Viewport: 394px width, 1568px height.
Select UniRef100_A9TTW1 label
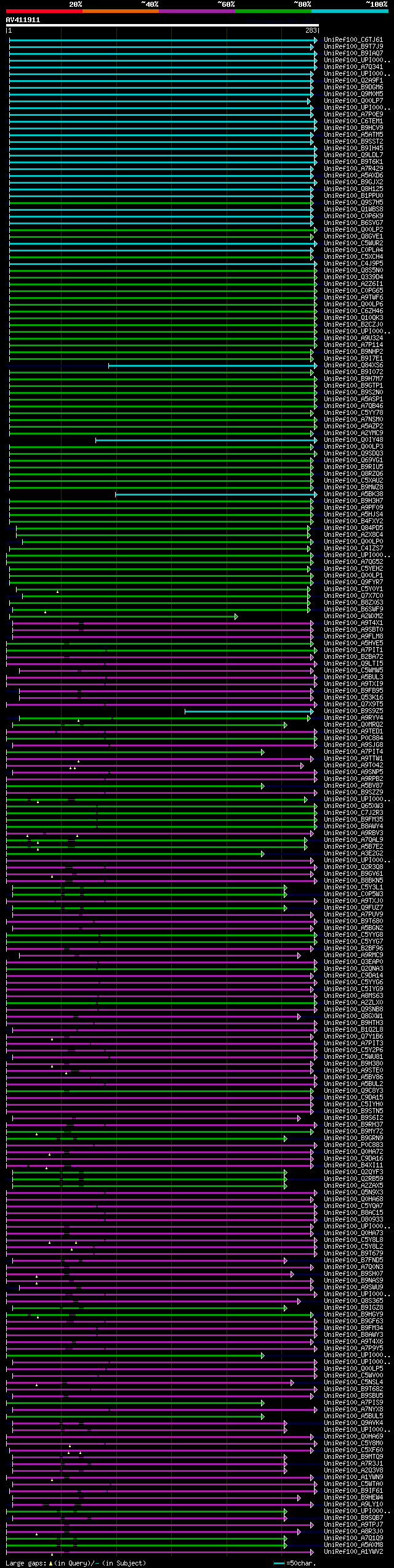pos(353,759)
